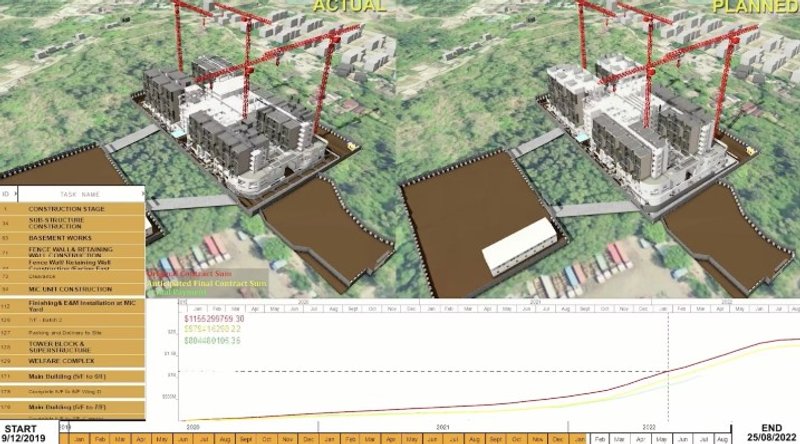800x444 pixels.
Task: Select Main Building (6/F to 7/F) row
Action: point(72,407)
